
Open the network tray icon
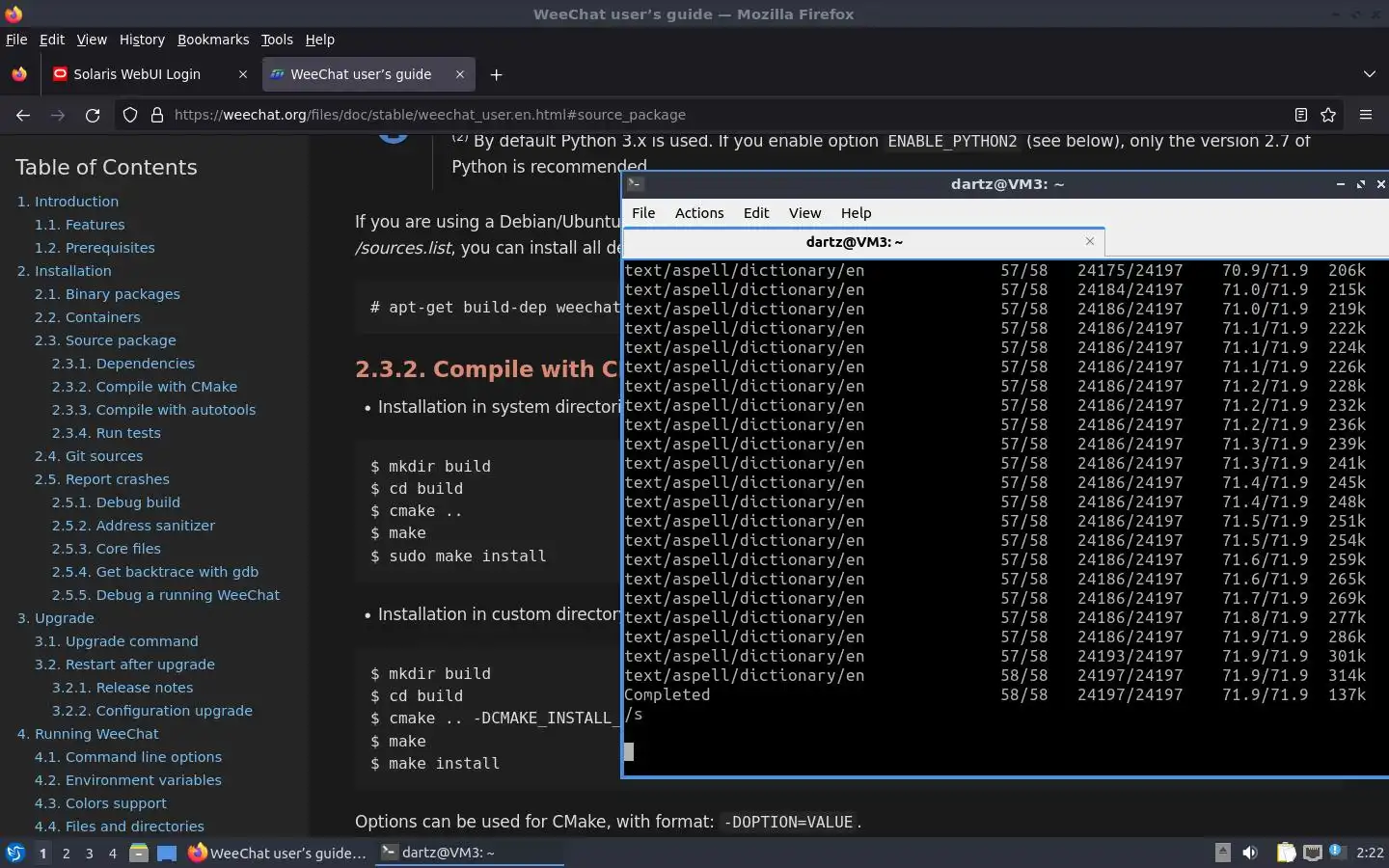(x=1313, y=853)
